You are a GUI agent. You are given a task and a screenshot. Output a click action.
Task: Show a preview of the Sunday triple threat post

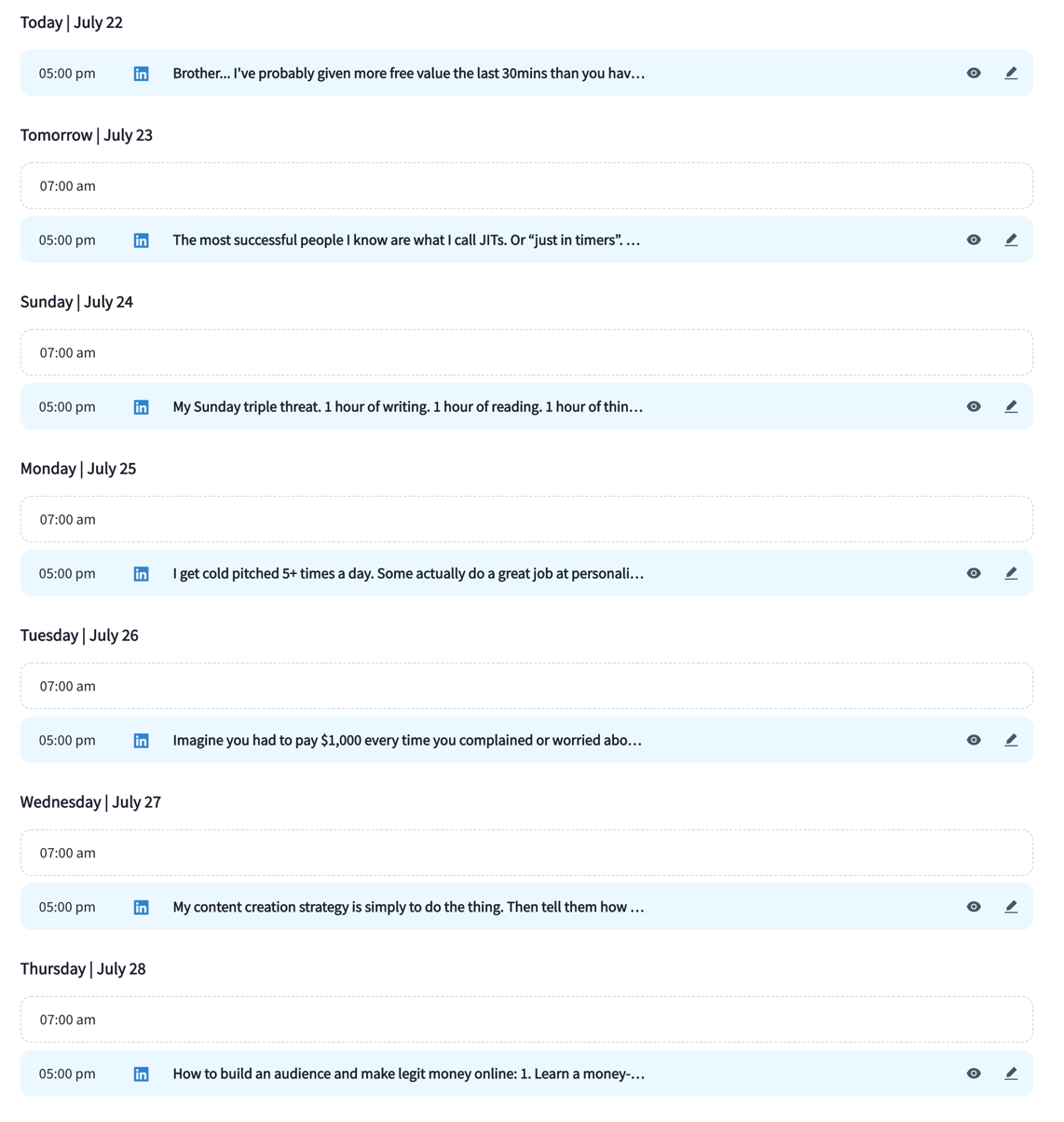point(974,406)
